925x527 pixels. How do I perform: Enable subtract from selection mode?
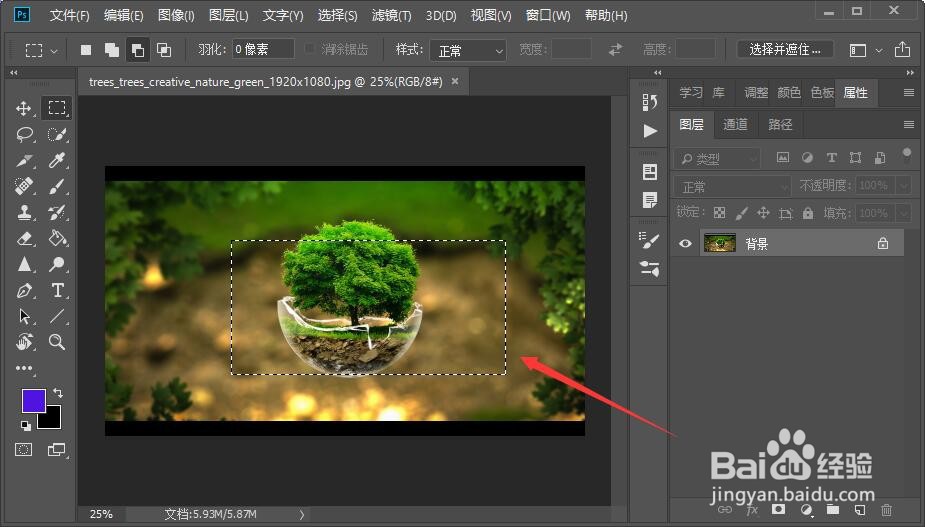[137, 50]
